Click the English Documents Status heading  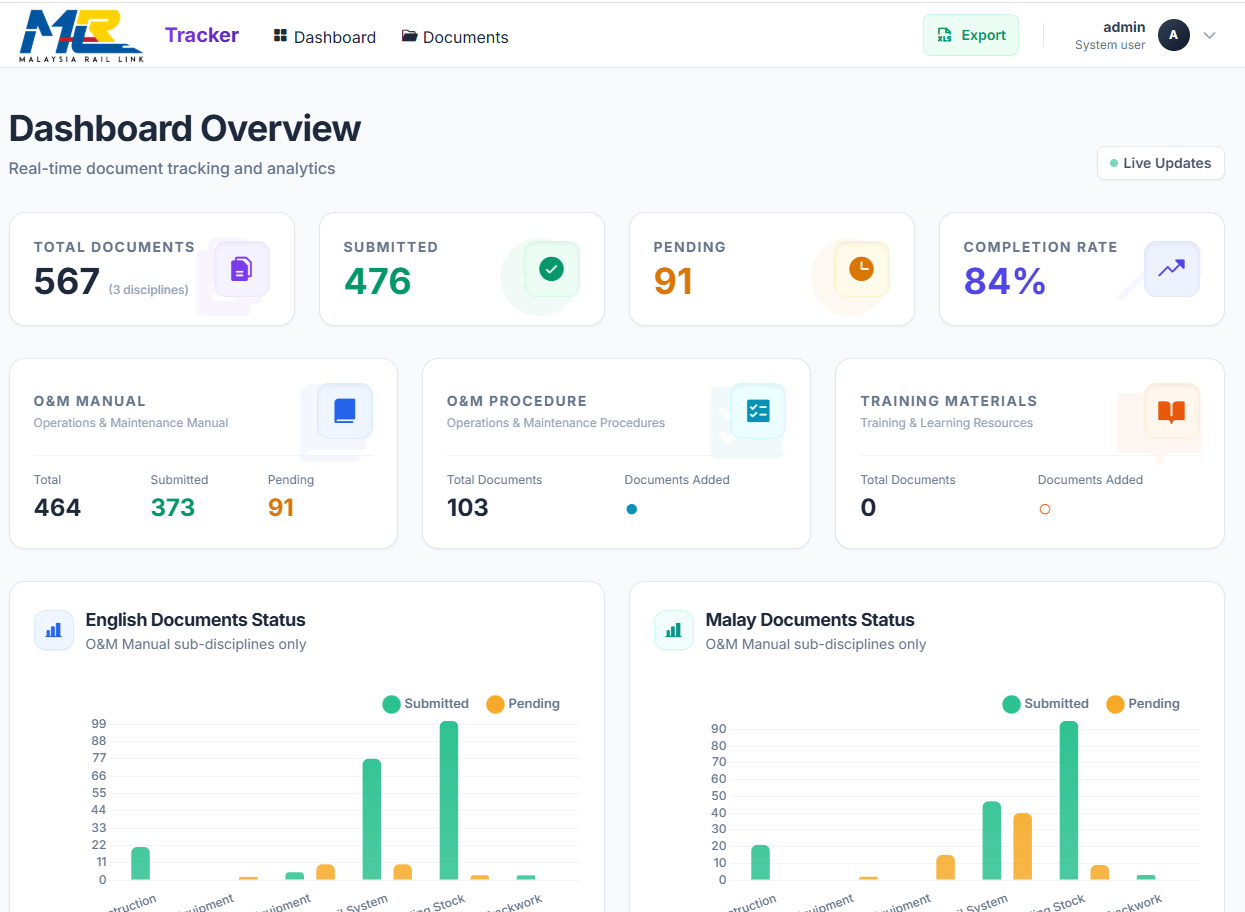pos(196,620)
